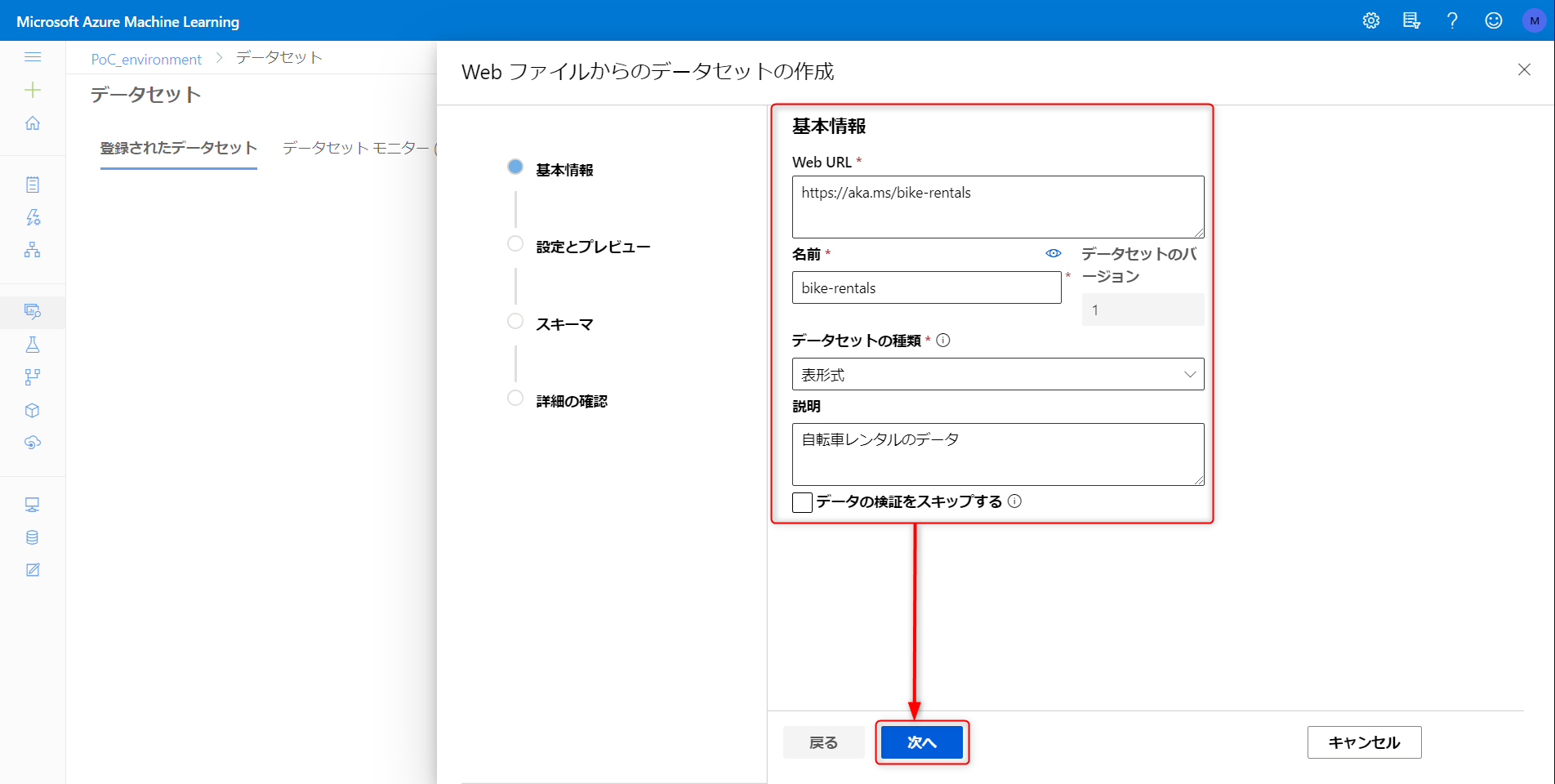Click the Web URL text field
This screenshot has height=784, width=1555.
click(998, 207)
